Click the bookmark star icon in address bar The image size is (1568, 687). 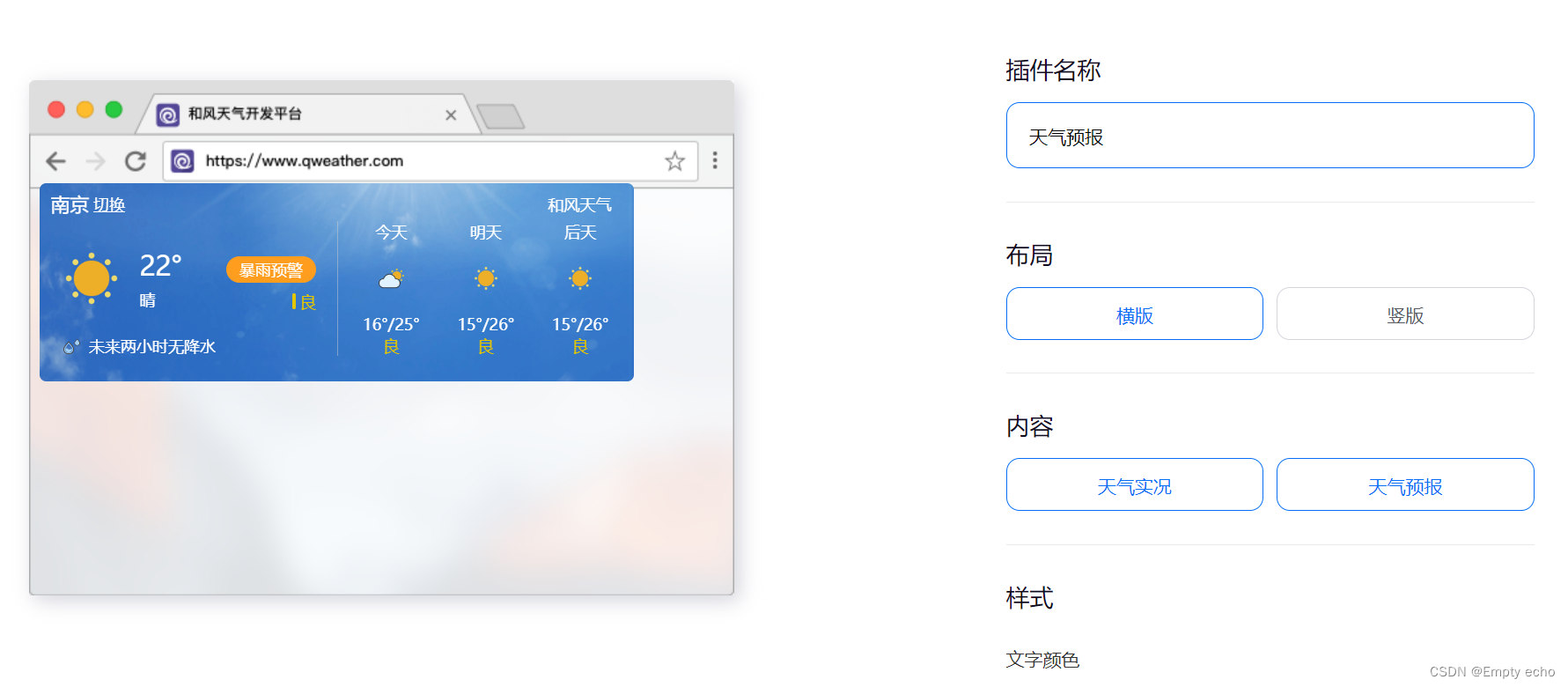tap(674, 161)
